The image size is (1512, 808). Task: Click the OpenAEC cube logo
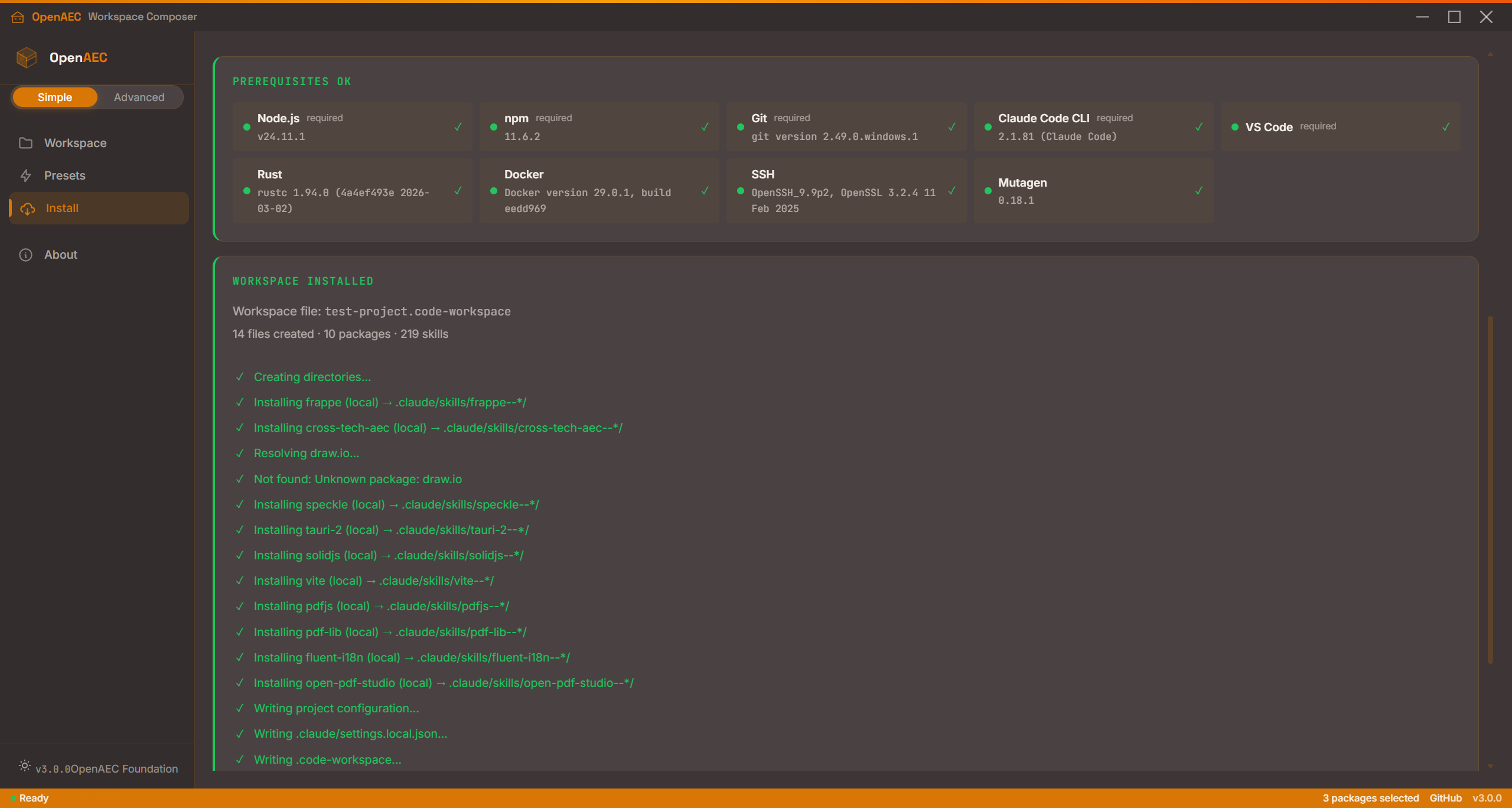[x=27, y=57]
